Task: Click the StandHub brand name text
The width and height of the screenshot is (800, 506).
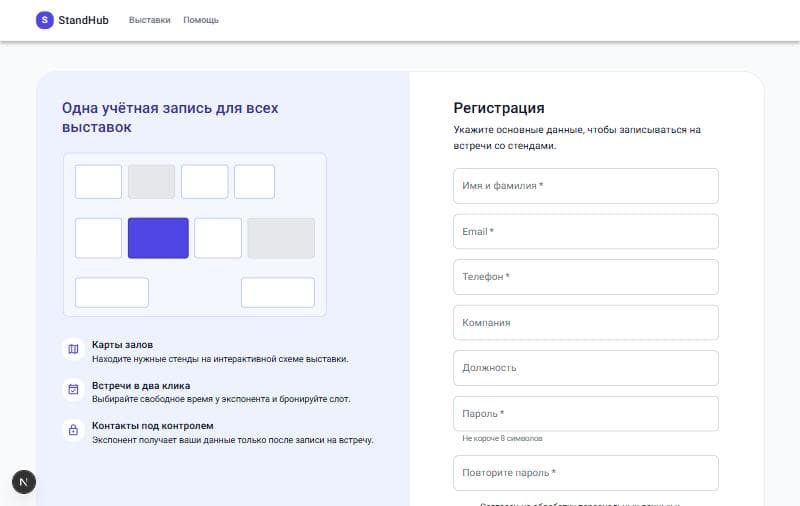Action: pyautogui.click(x=83, y=20)
